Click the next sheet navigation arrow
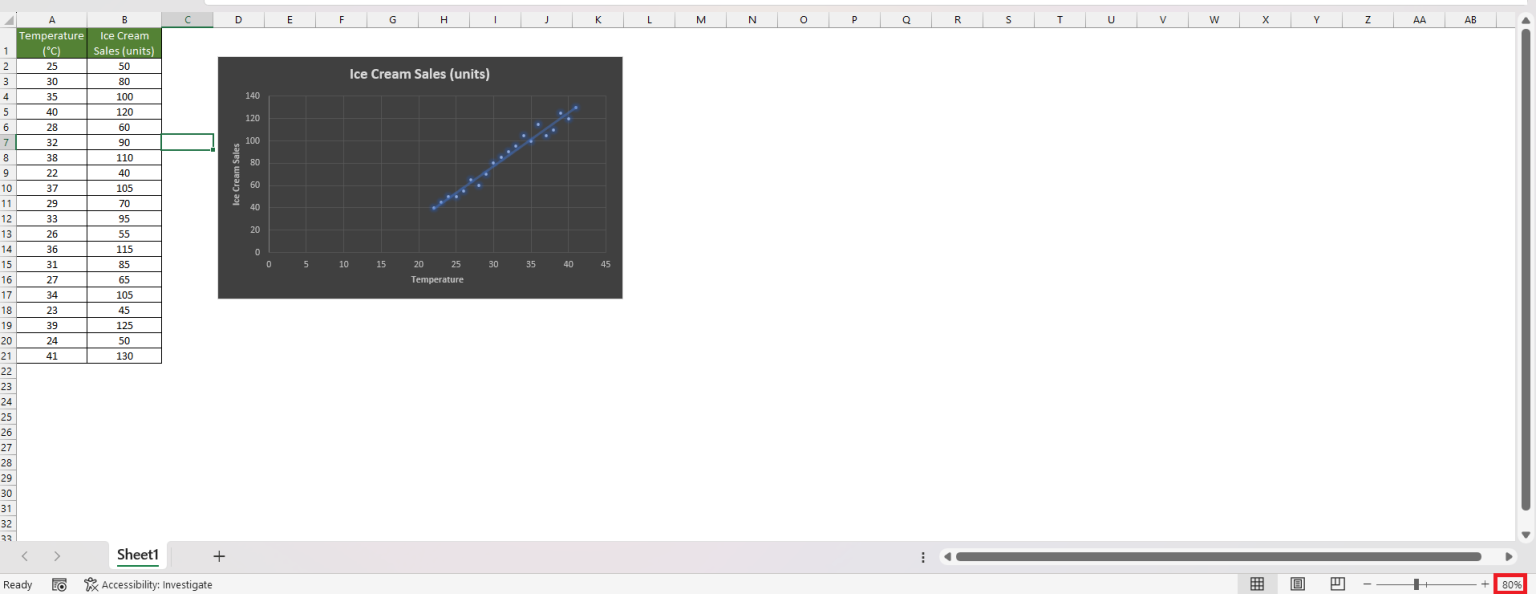 pos(57,556)
